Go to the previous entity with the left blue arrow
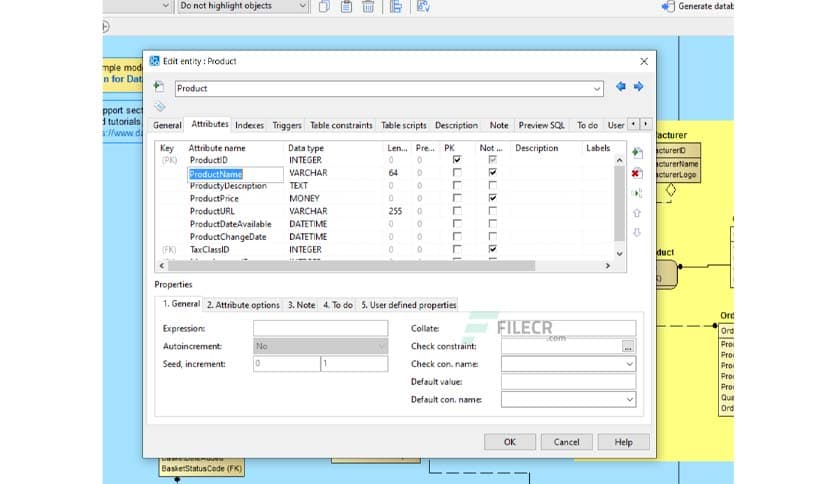The height and width of the screenshot is (484, 836). 621,86
